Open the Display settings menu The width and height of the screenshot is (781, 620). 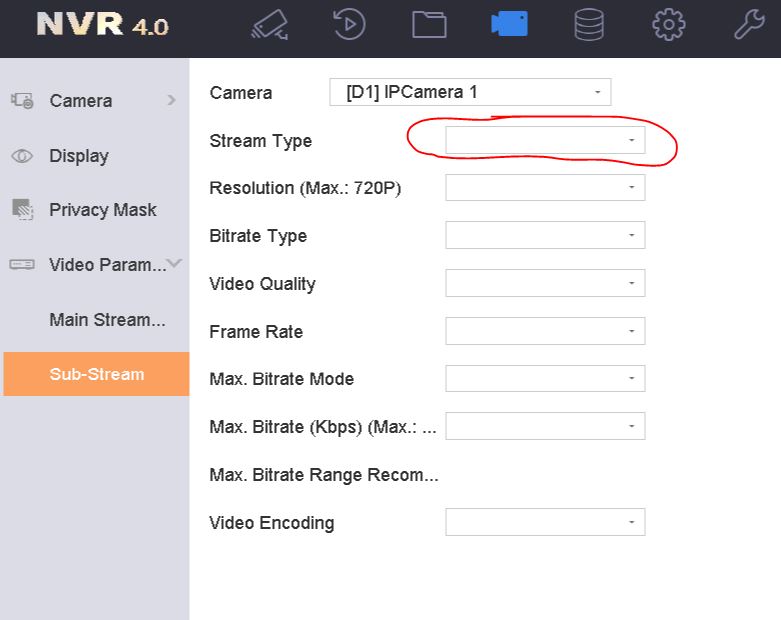[79, 156]
